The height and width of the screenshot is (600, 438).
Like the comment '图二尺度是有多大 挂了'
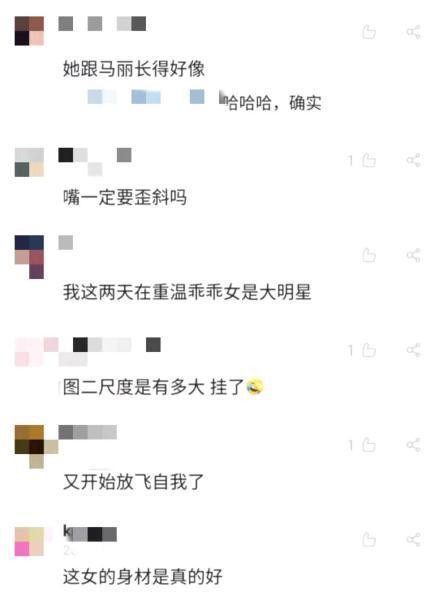click(369, 350)
